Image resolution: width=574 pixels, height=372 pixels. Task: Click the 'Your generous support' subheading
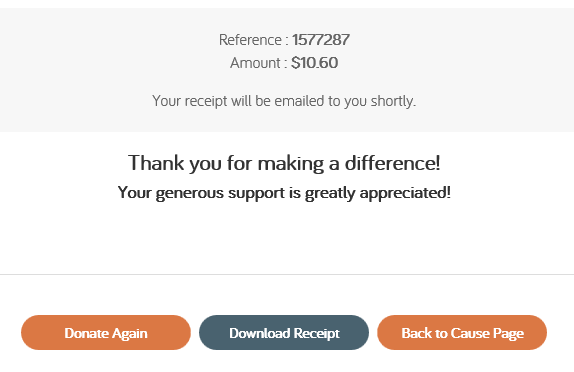[x=284, y=193]
